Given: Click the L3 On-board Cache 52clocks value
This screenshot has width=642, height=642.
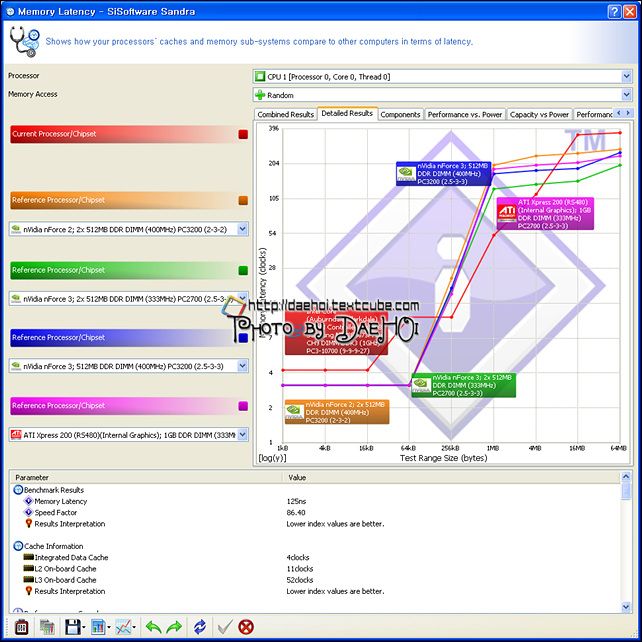Looking at the screenshot, I should pyautogui.click(x=300, y=580).
